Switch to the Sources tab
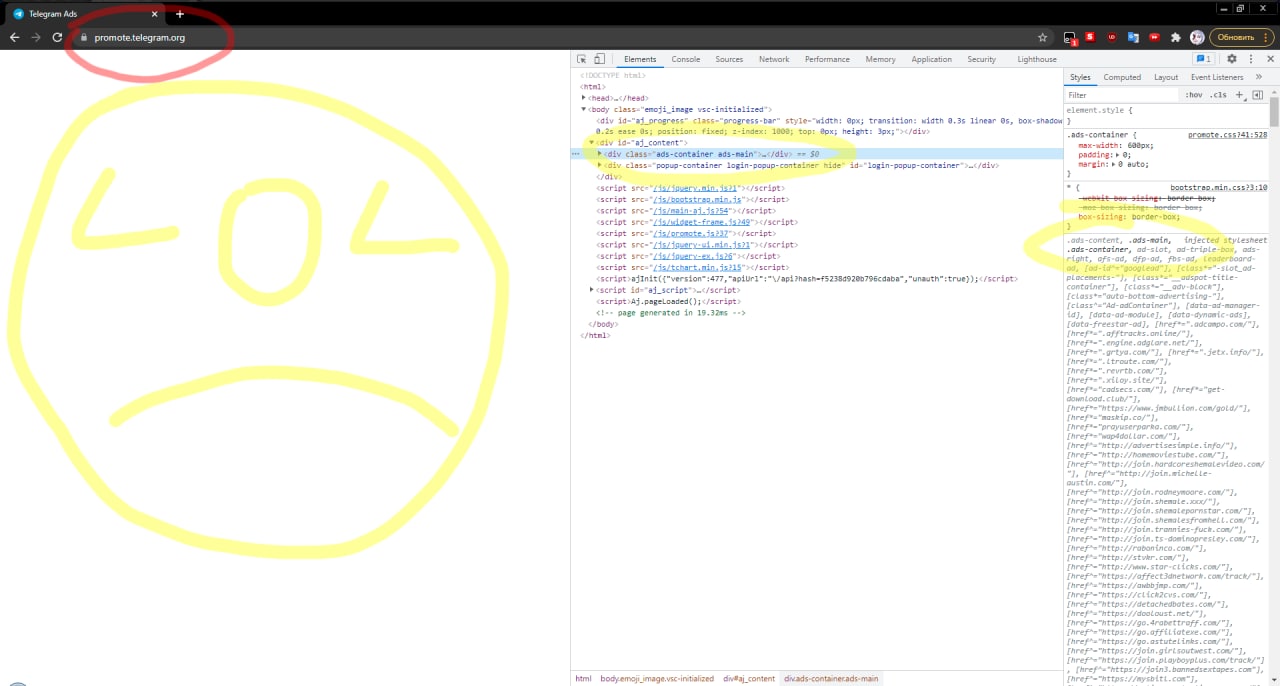1280x686 pixels. tap(729, 59)
